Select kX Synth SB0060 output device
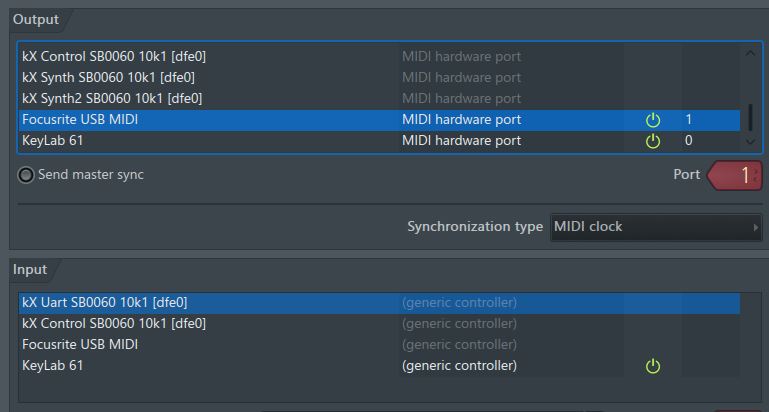769x412 pixels. point(379,77)
